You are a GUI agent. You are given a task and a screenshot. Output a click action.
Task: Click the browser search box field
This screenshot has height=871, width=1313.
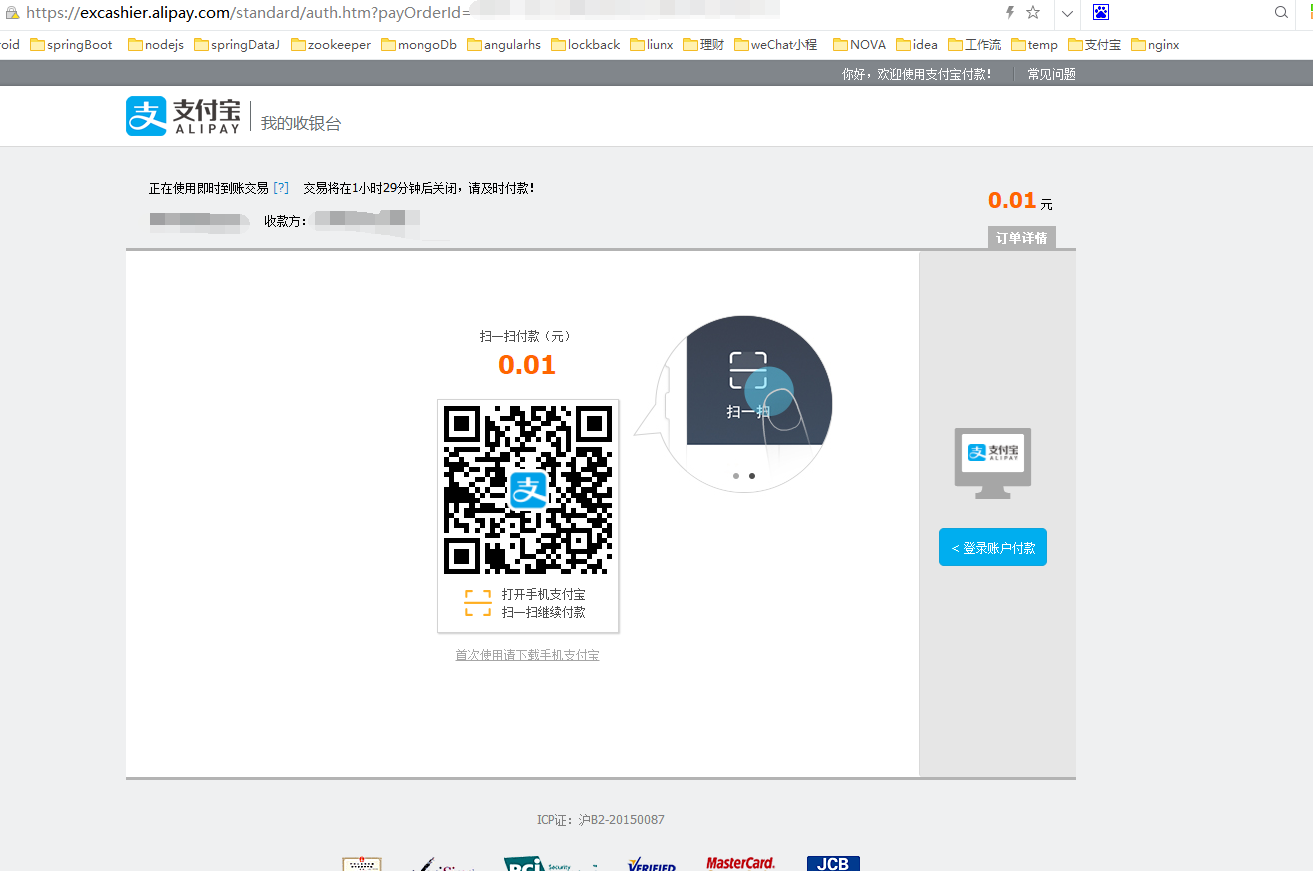[1190, 13]
